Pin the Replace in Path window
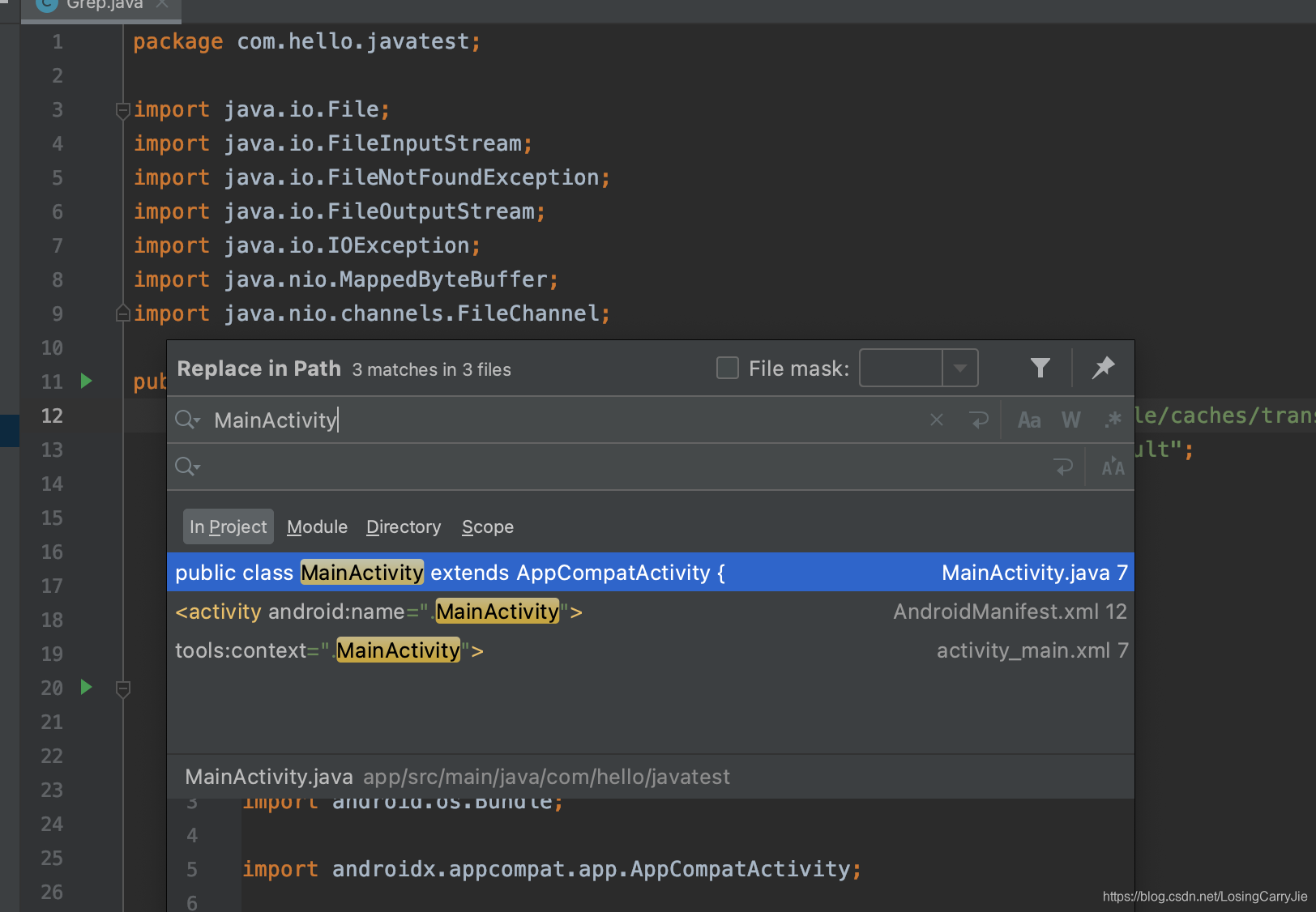This screenshot has height=912, width=1316. click(1103, 369)
